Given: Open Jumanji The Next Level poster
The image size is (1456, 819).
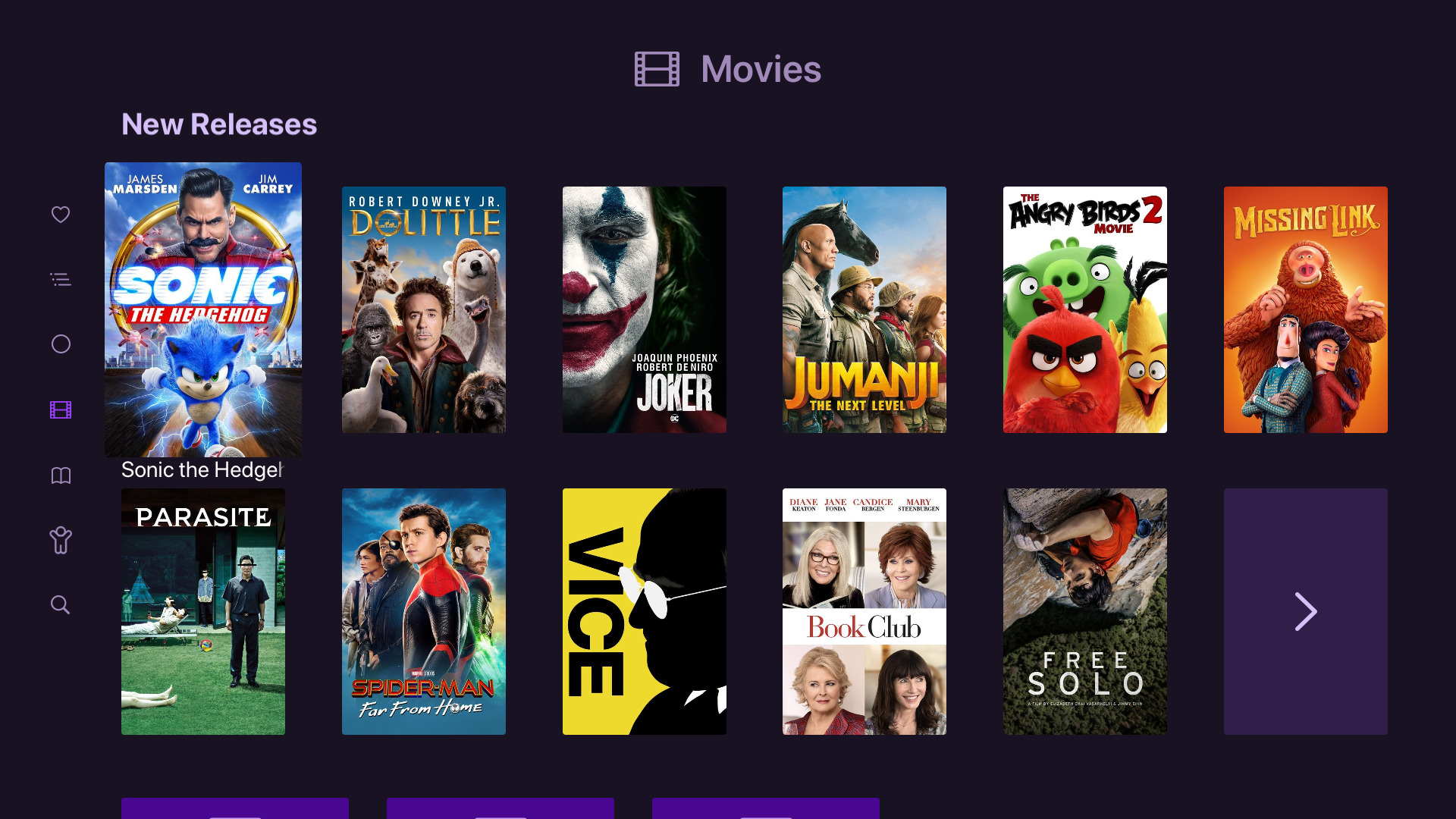Looking at the screenshot, I should click(864, 309).
